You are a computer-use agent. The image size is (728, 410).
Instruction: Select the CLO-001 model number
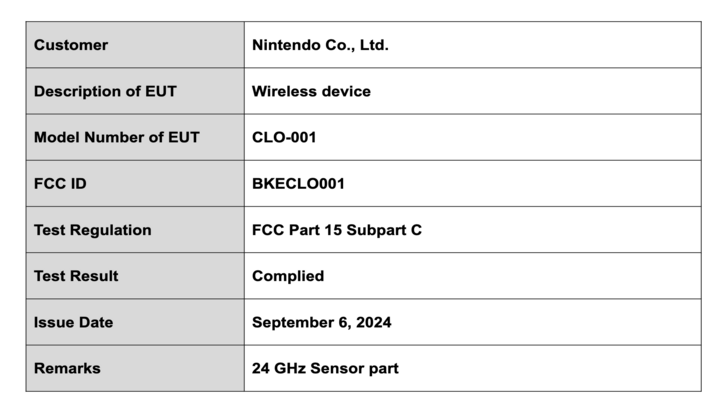click(x=284, y=137)
